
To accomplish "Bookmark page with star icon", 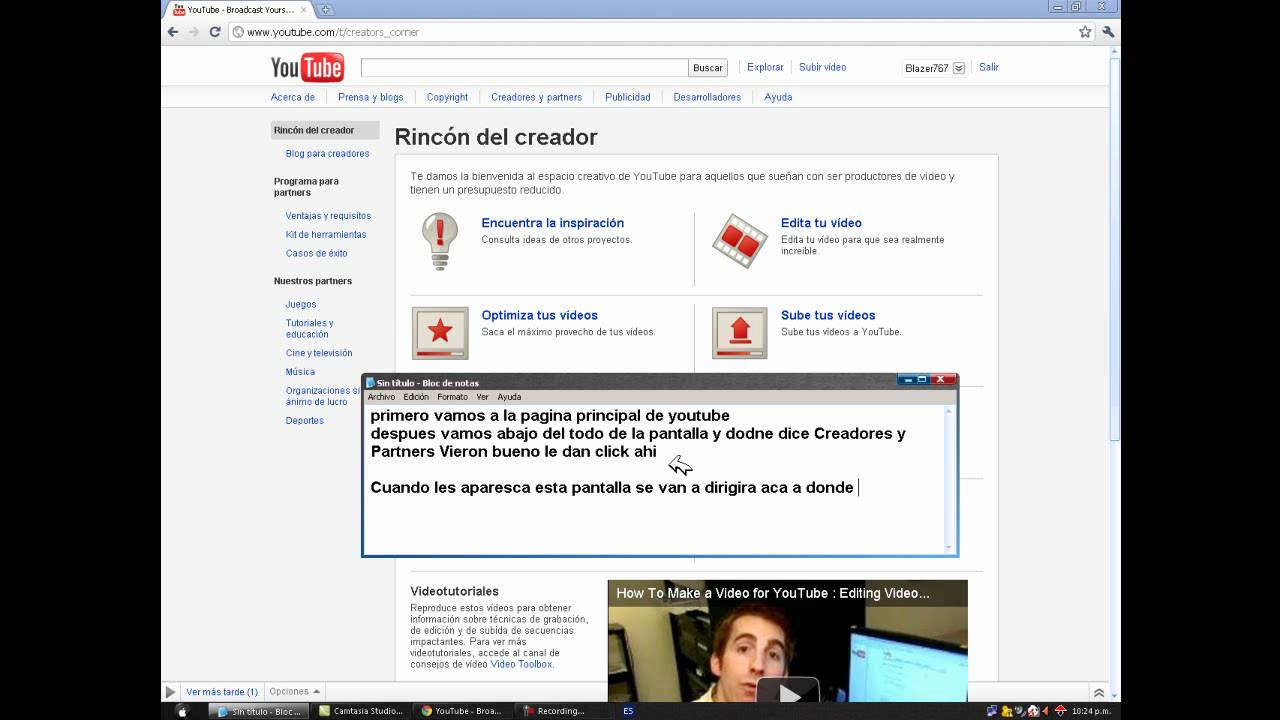I will 1085,32.
